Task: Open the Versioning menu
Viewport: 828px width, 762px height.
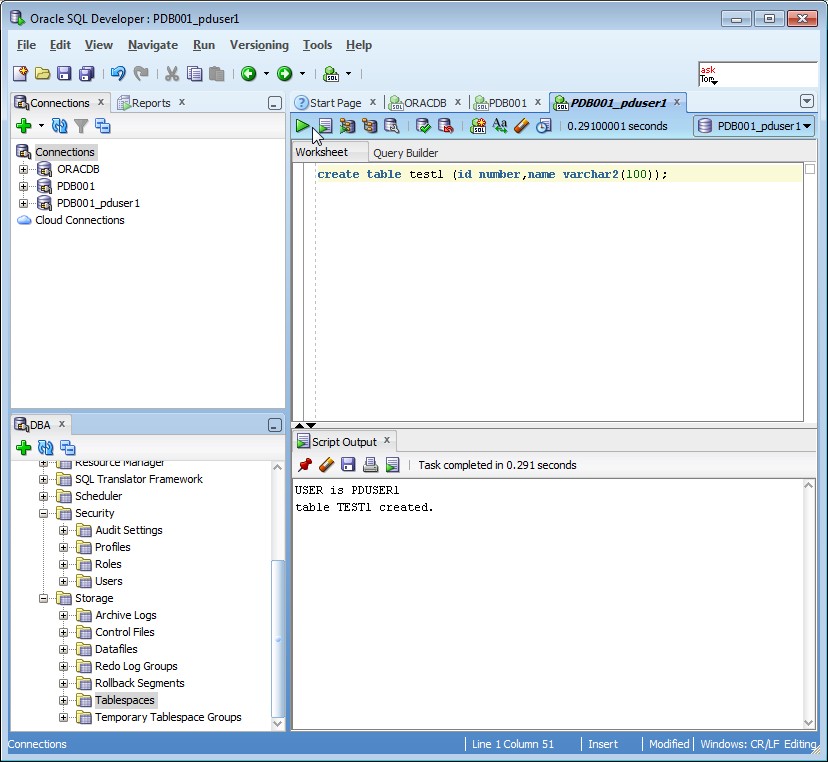Action: pyautogui.click(x=259, y=45)
